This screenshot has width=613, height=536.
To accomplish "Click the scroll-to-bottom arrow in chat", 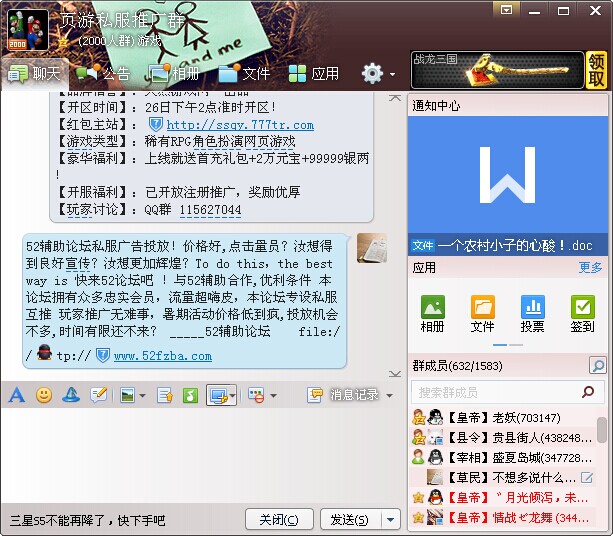I will [x=395, y=374].
